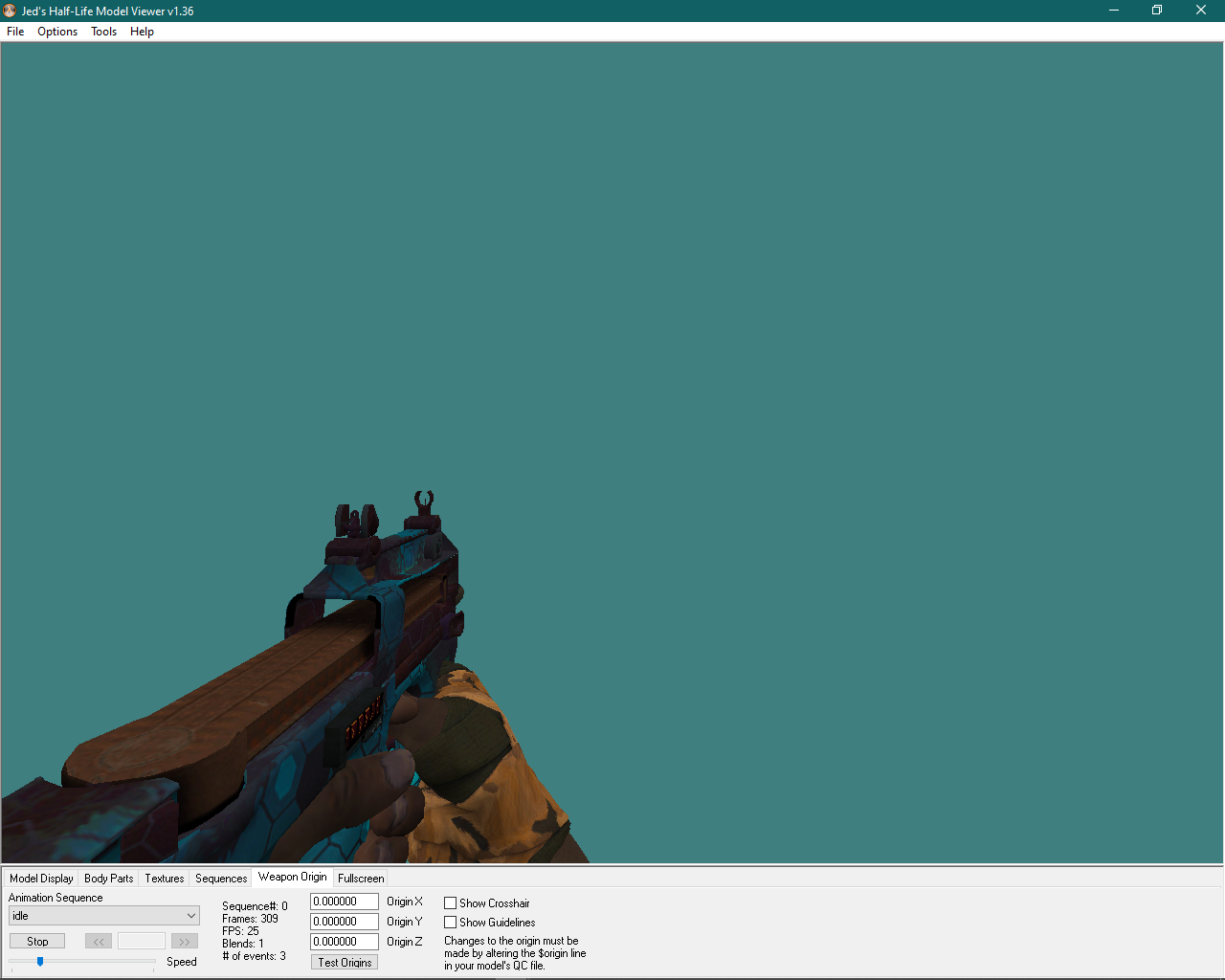Screen dimensions: 1225x980
Task: Open the Options menu
Action: 57,32
